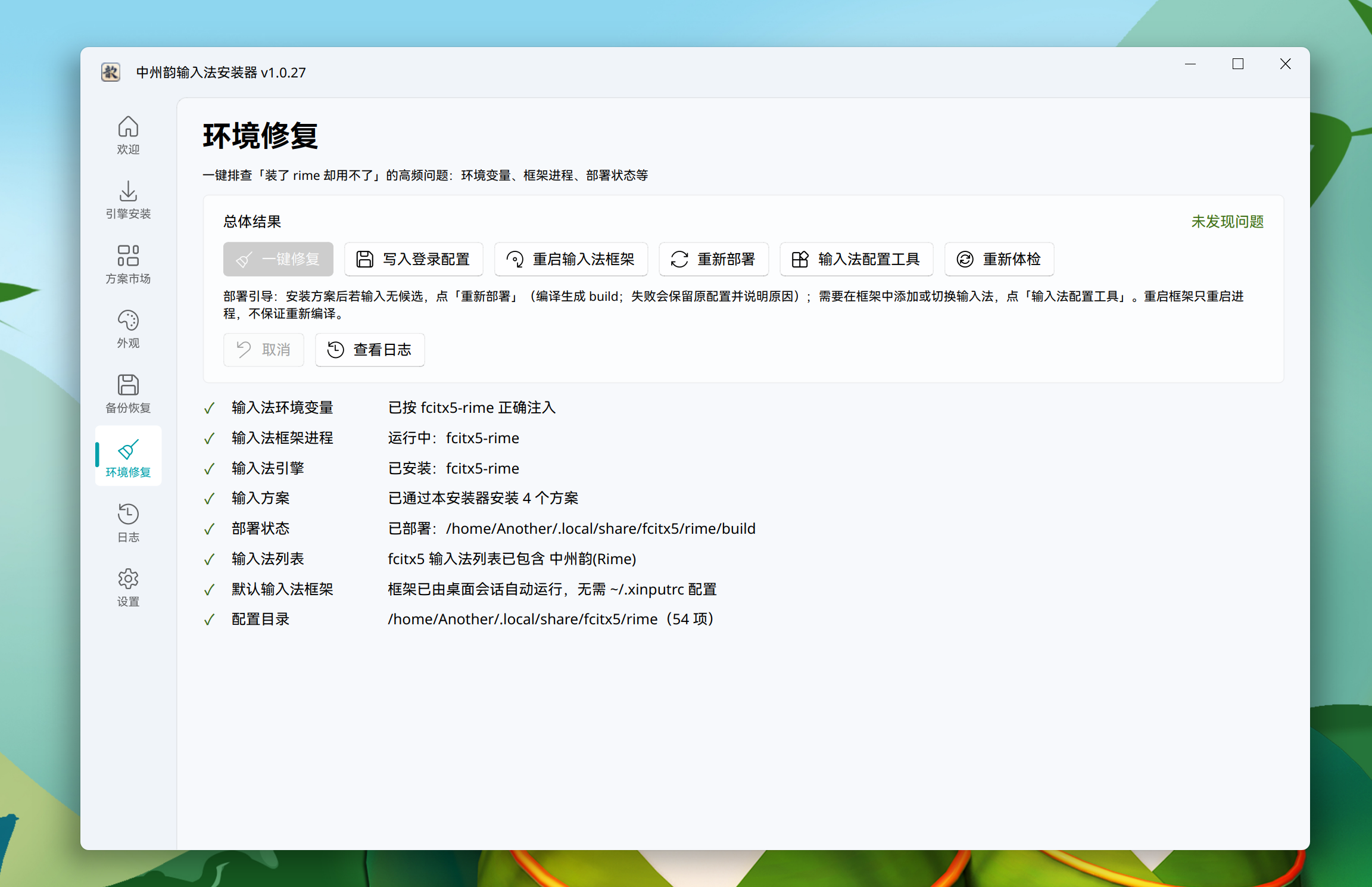Image resolution: width=1372 pixels, height=887 pixels.
Task: Select the 输入法列表 check row
Action: click(x=743, y=559)
